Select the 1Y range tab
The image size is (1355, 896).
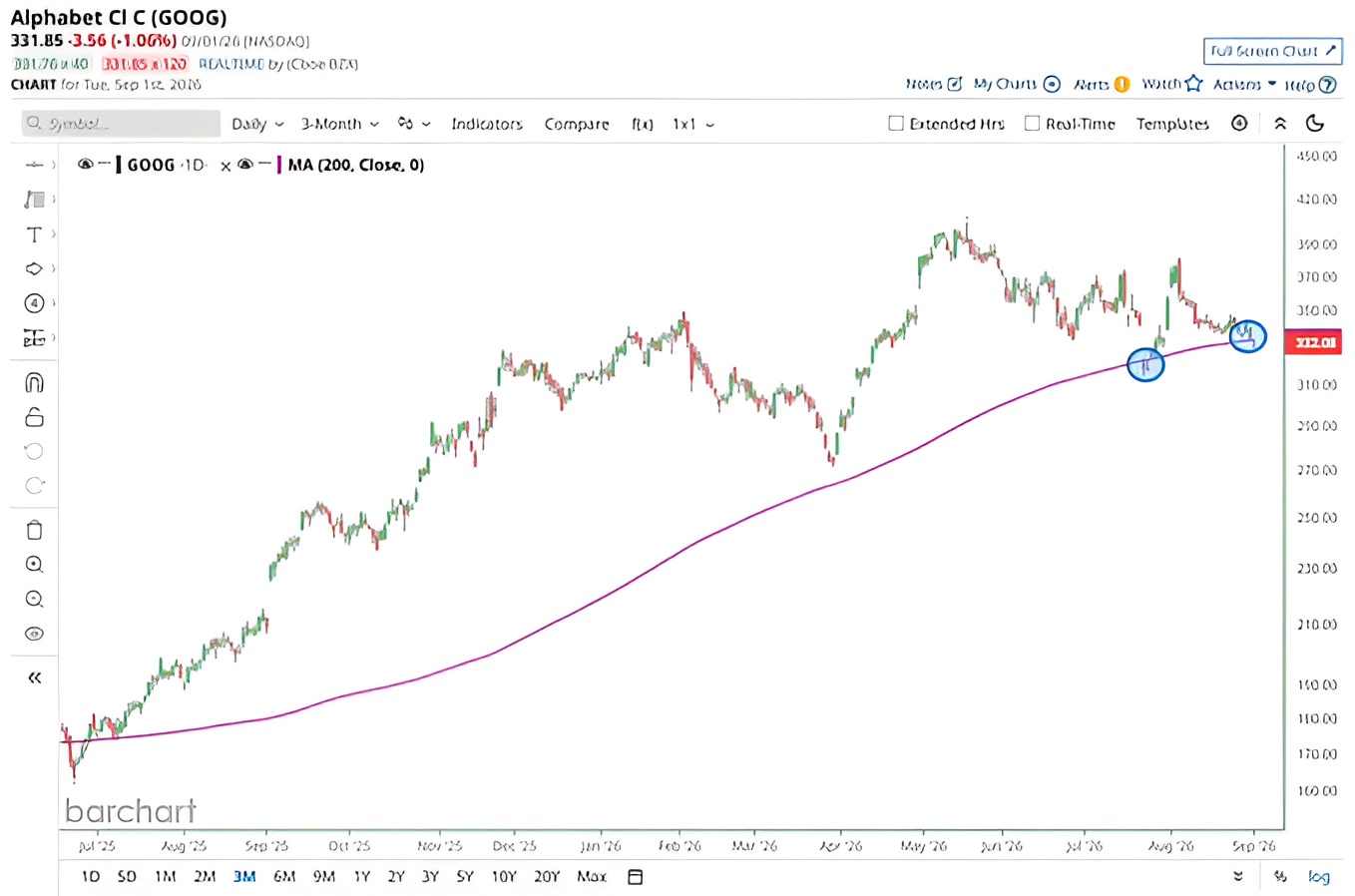(x=361, y=877)
